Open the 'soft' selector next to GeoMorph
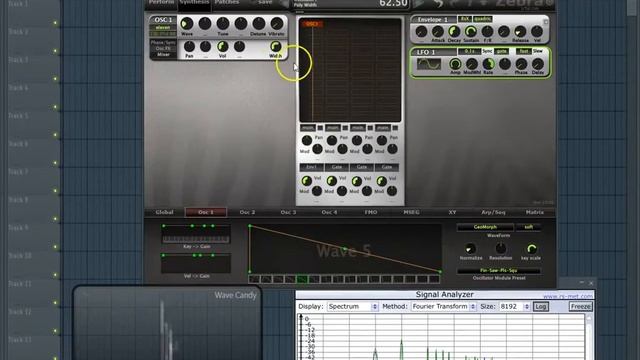 529,227
